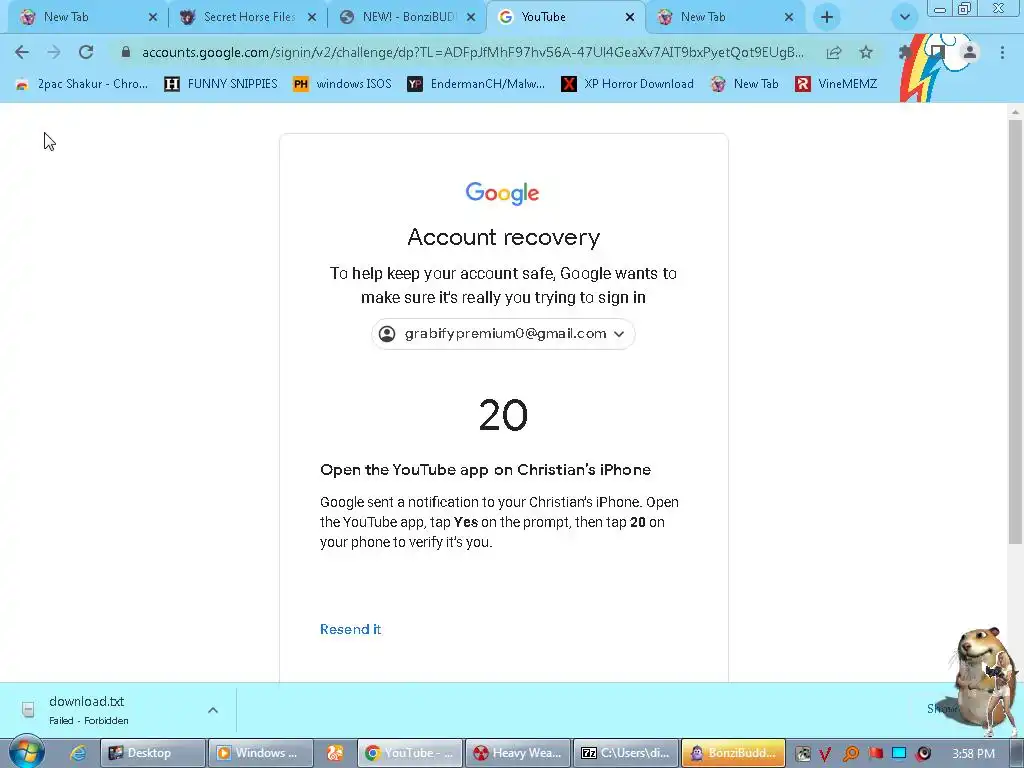1024x768 pixels.
Task: Open YouTube Chrome taskbar button
Action: pos(410,753)
